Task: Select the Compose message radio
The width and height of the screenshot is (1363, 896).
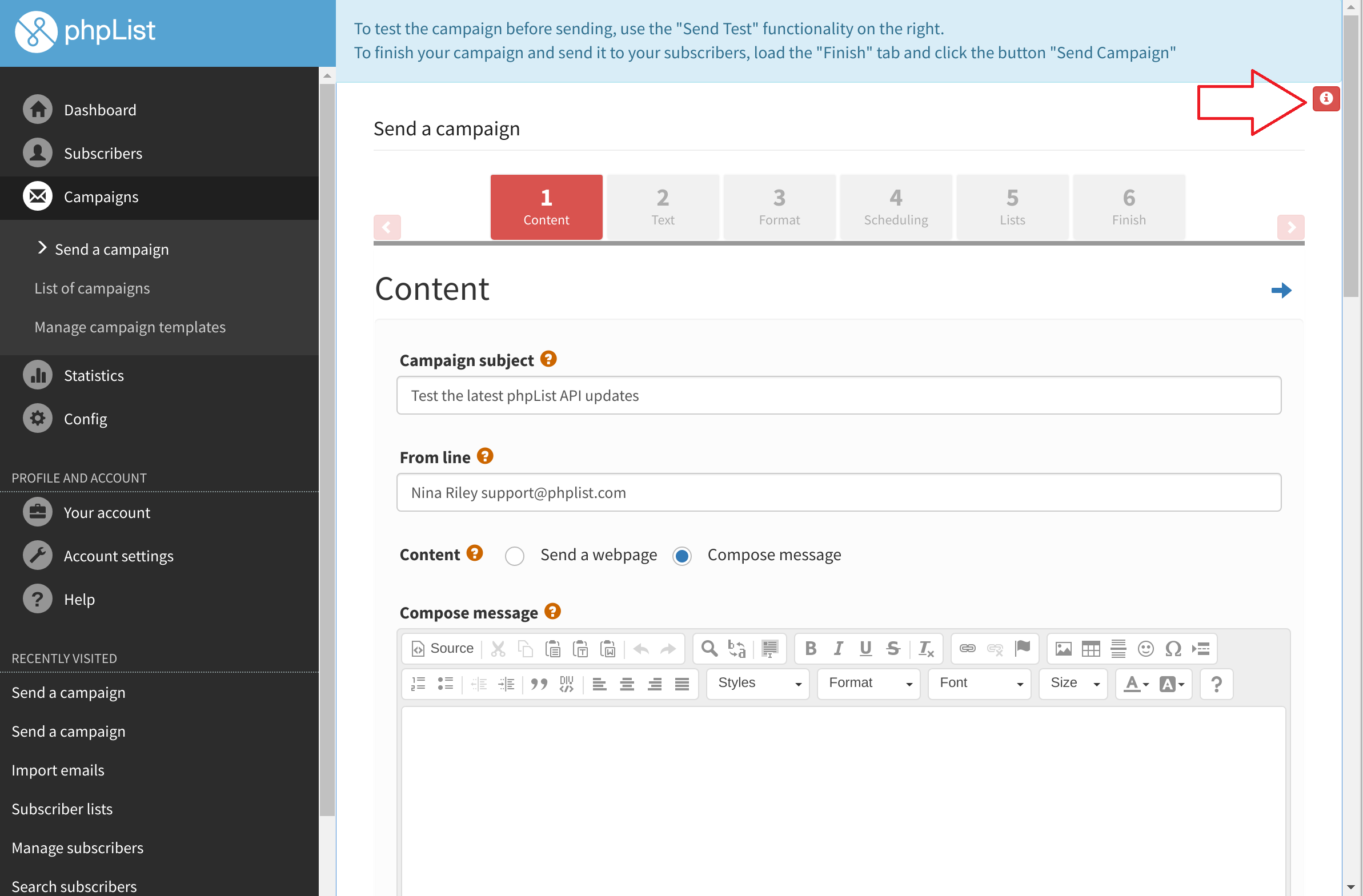Action: pos(681,556)
